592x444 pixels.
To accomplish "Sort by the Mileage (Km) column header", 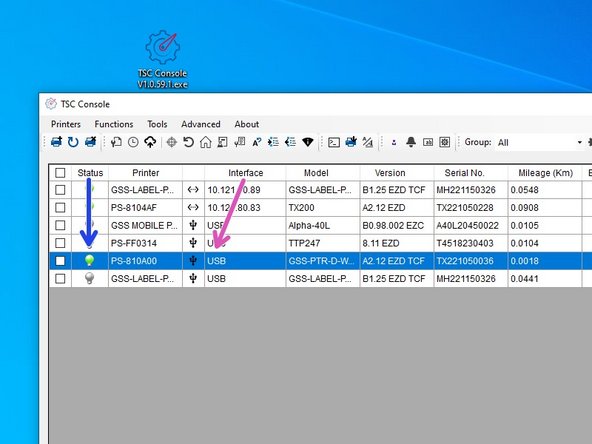I will click(x=545, y=173).
